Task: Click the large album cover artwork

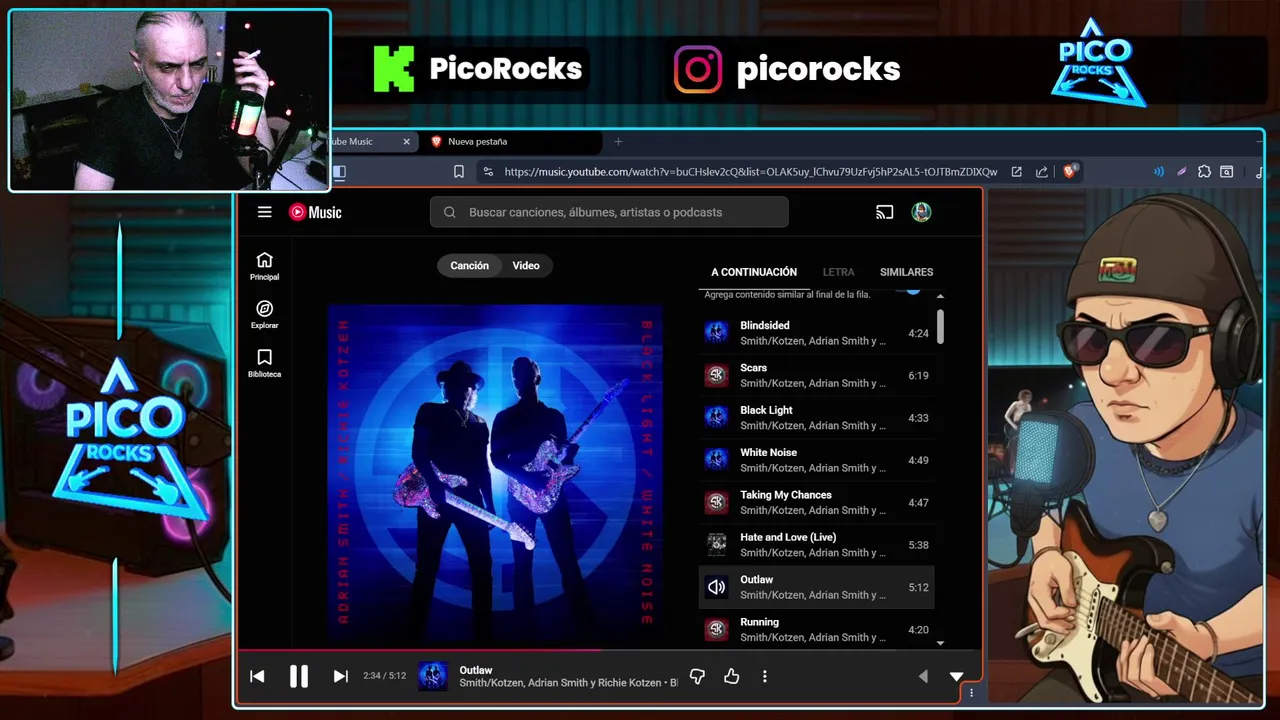Action: tap(495, 472)
